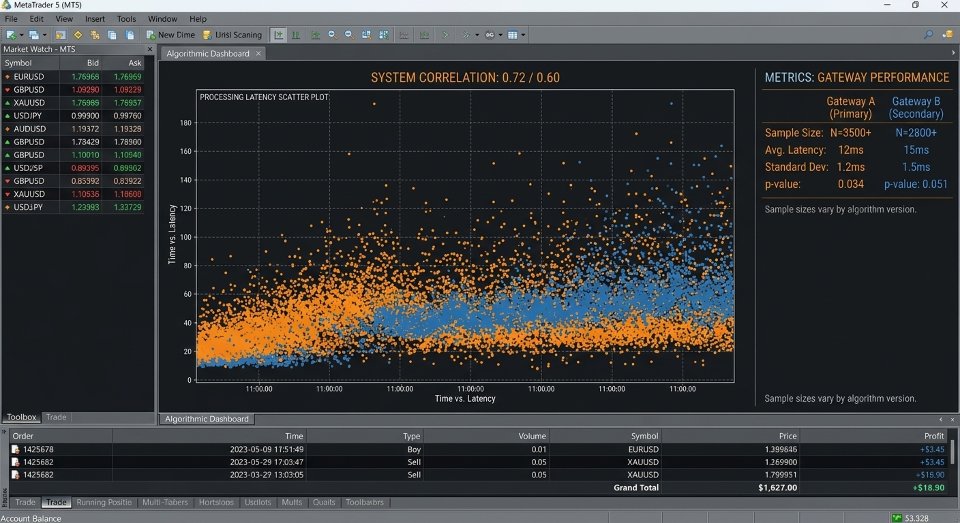Switch to candlestick chart mode icon

pos(296,35)
